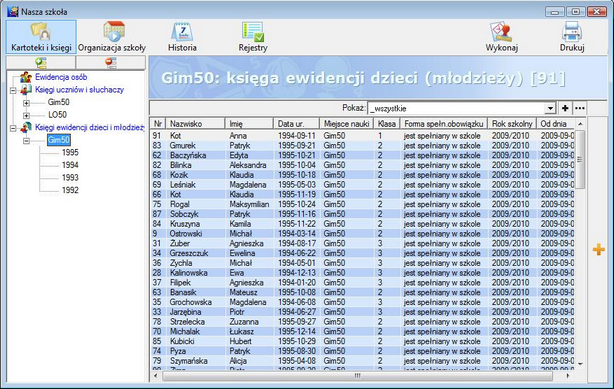Click the table scroll up arrow

tap(580, 124)
